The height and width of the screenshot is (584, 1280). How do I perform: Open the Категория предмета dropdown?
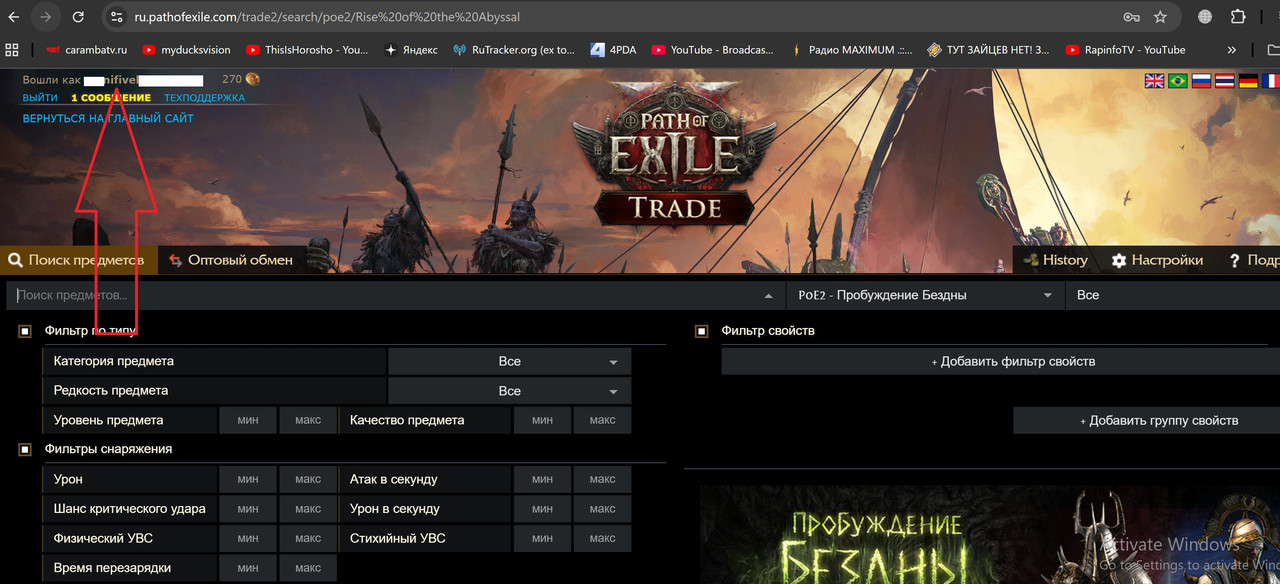[x=510, y=361]
